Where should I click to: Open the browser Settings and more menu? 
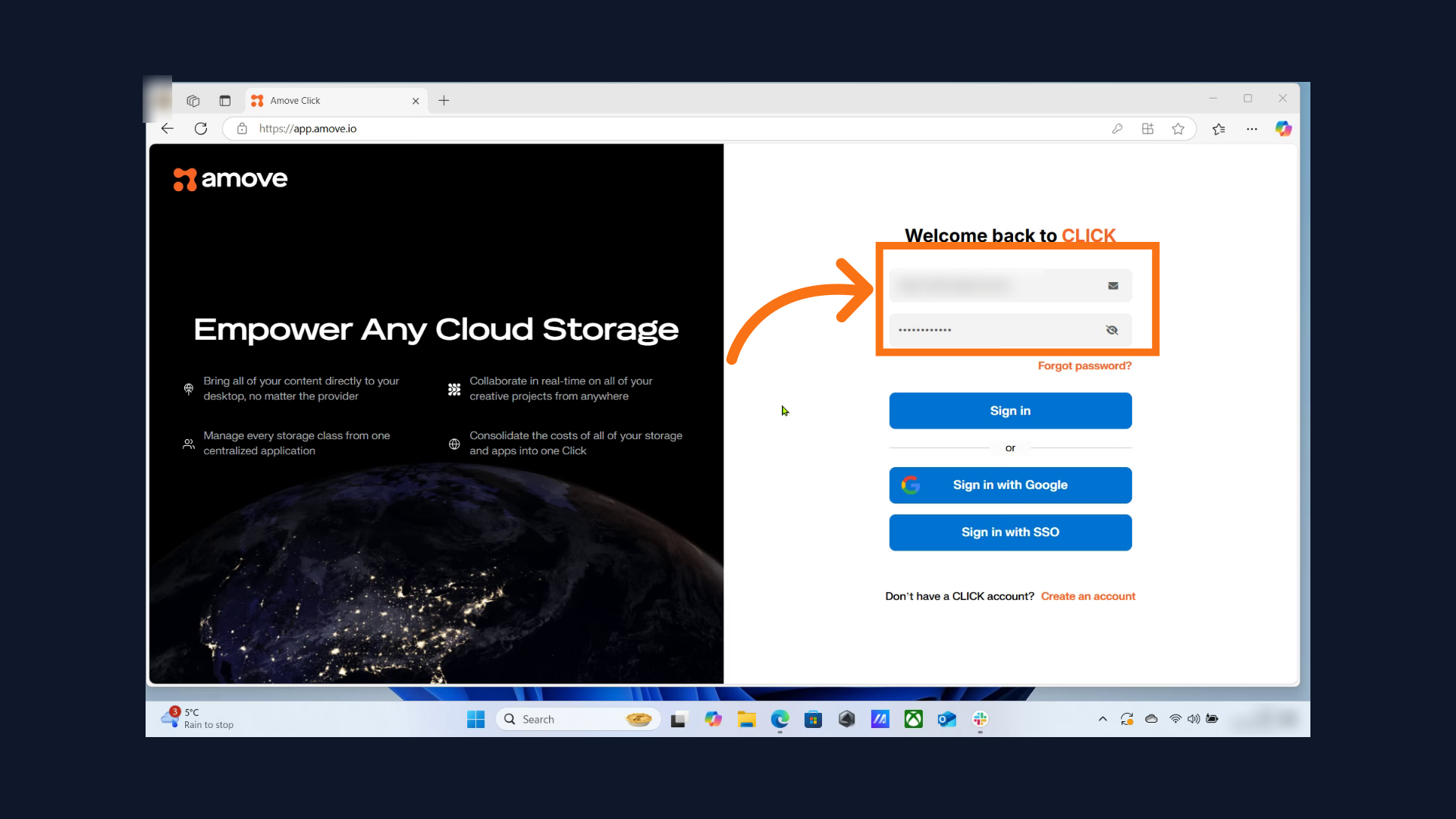[1252, 129]
